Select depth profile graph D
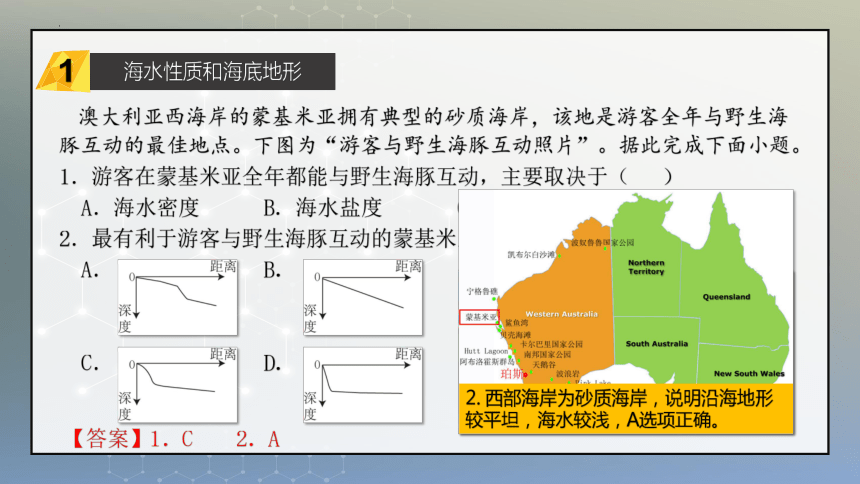The image size is (860, 484). click(x=363, y=384)
